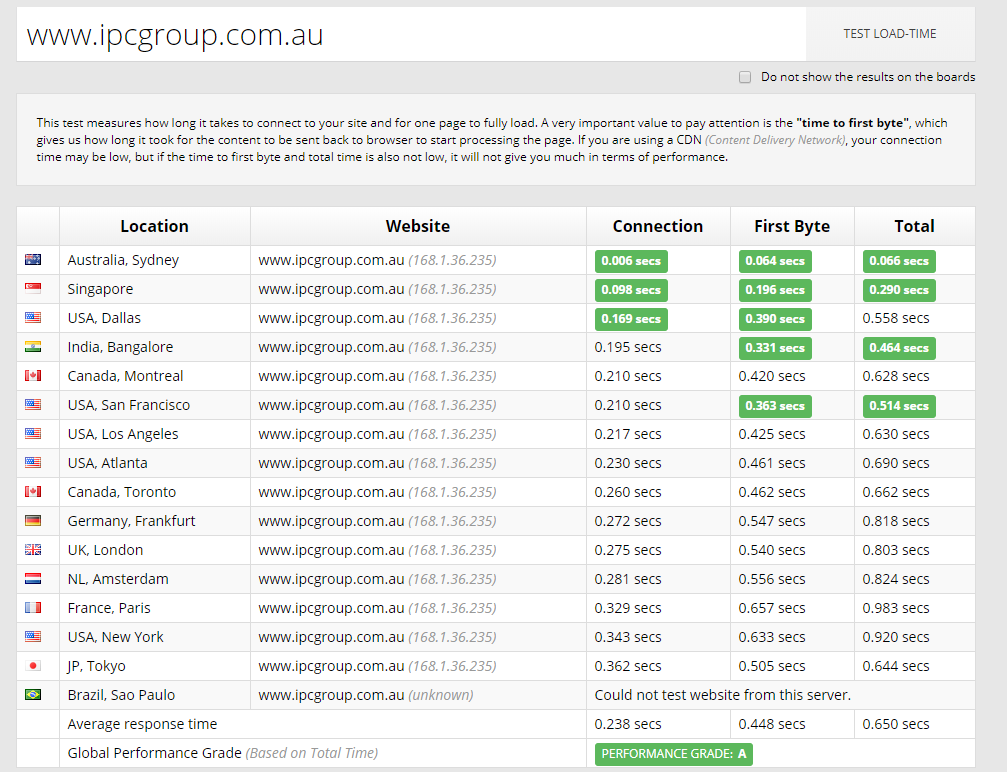Click the 0.006 secs connection badge
The height and width of the screenshot is (772, 1007).
(631, 261)
